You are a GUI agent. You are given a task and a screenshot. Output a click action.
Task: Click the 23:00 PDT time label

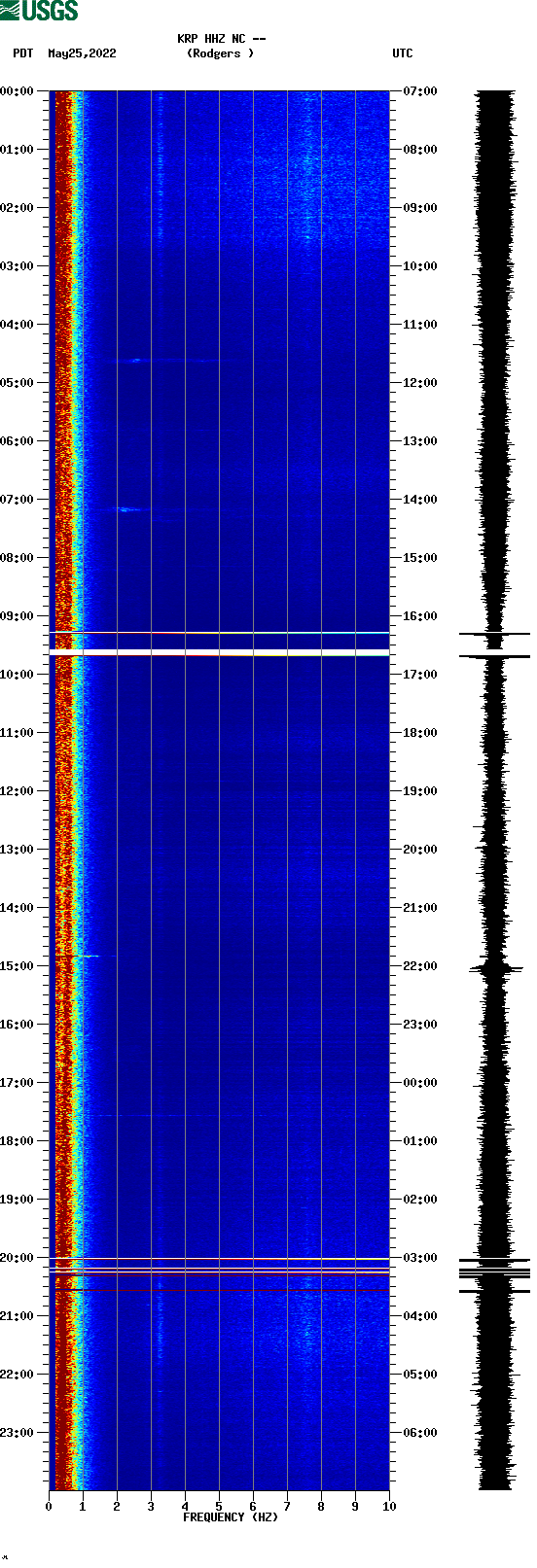click(18, 1433)
